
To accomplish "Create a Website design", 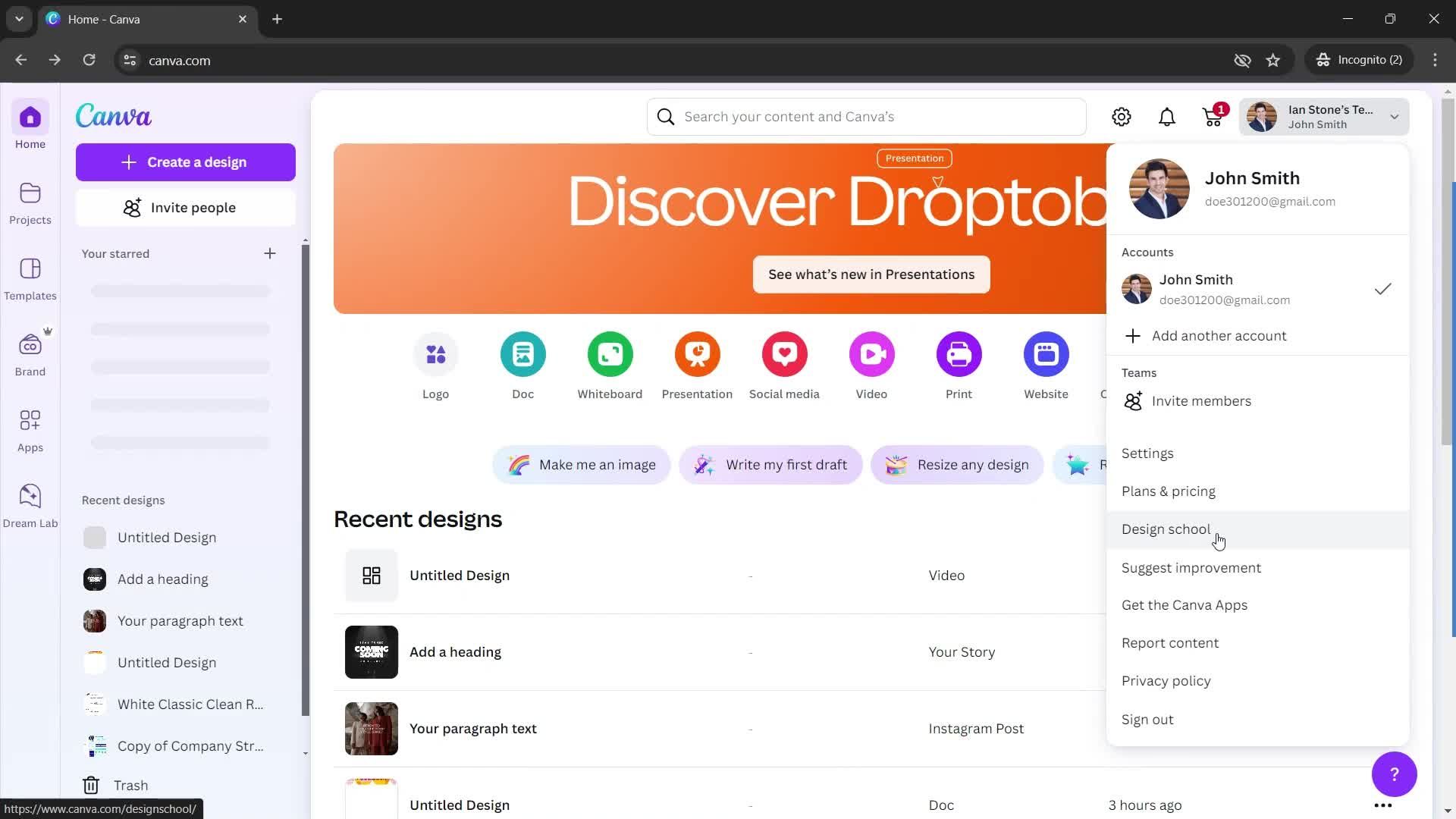I will coord(1046,367).
